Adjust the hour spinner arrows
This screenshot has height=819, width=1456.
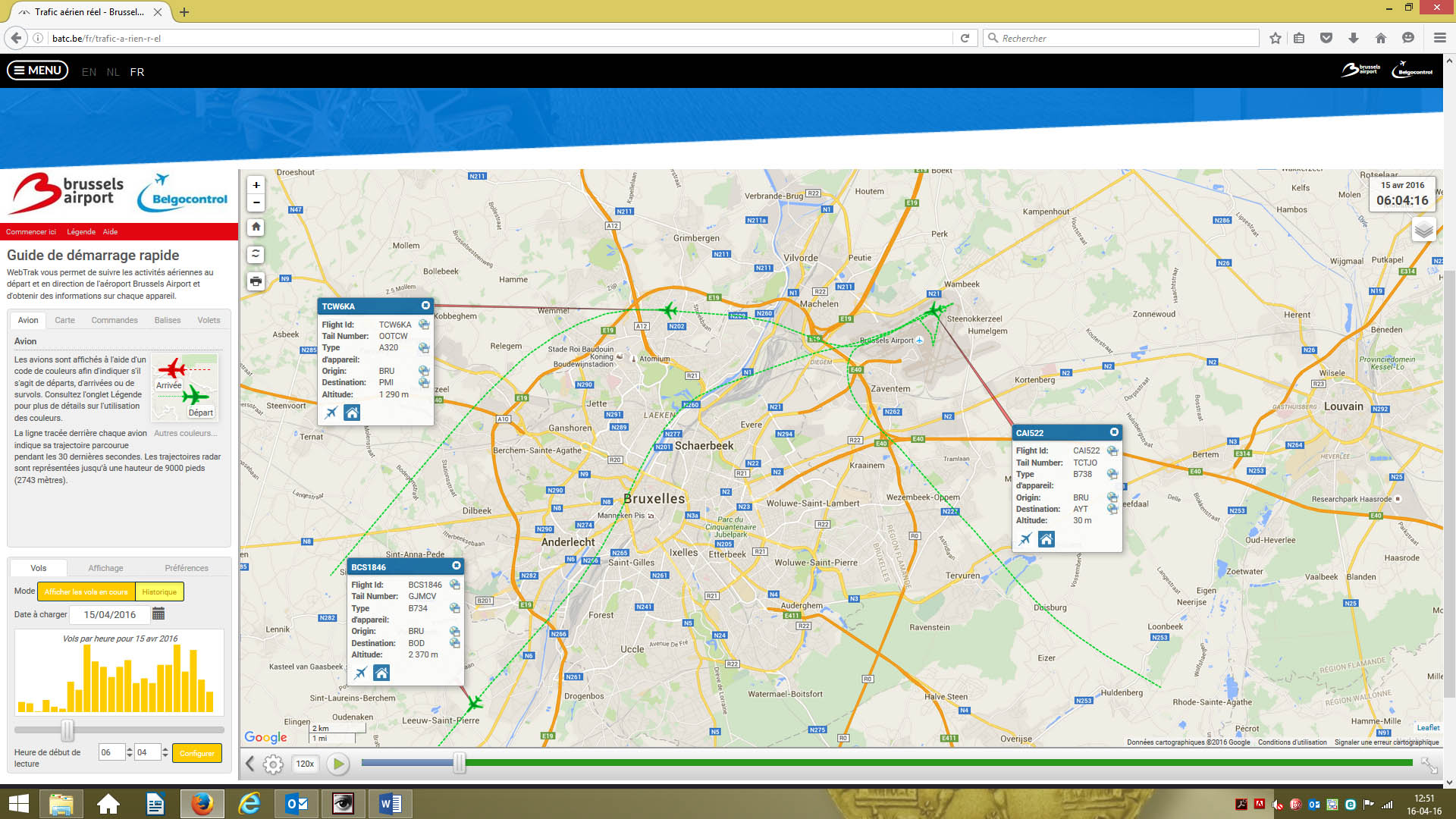point(130,752)
